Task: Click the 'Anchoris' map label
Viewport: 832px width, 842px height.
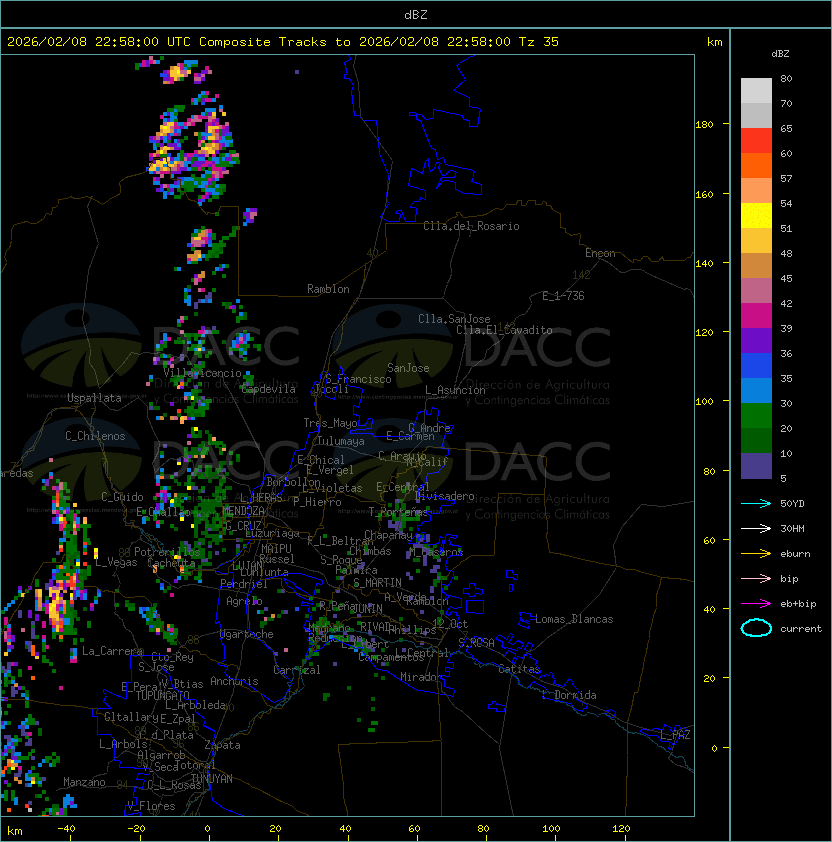Action: [x=234, y=681]
